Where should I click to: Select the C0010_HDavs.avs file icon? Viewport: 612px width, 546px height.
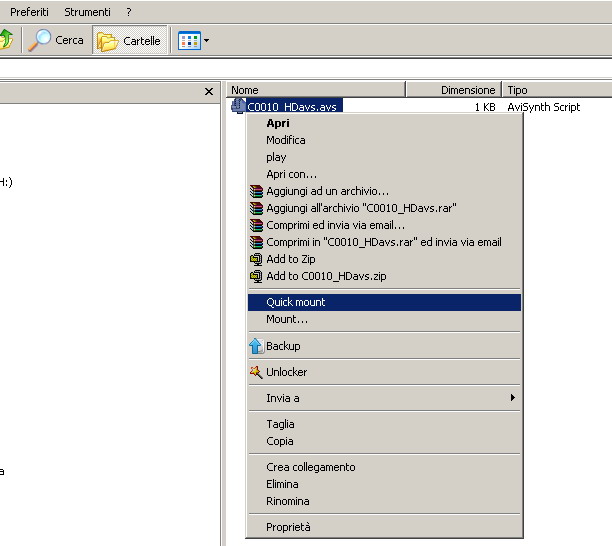pos(238,106)
